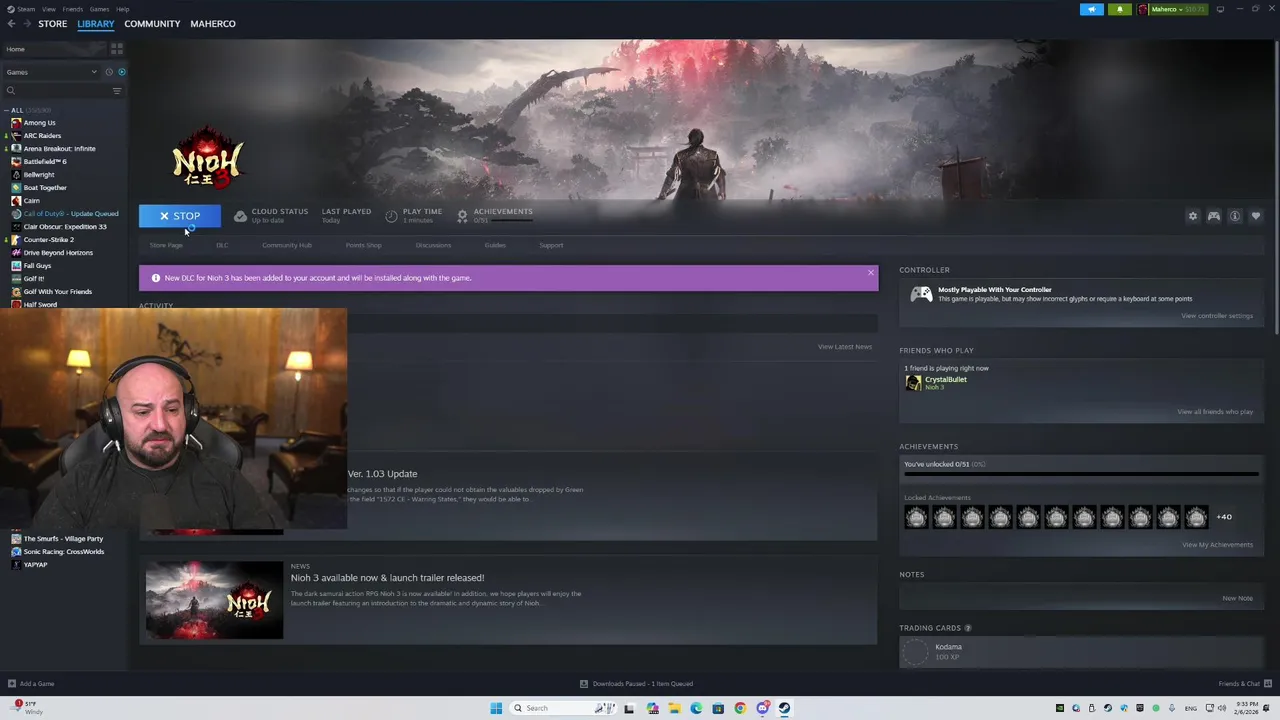
Task: Click View all friends who play
Action: point(1215,412)
